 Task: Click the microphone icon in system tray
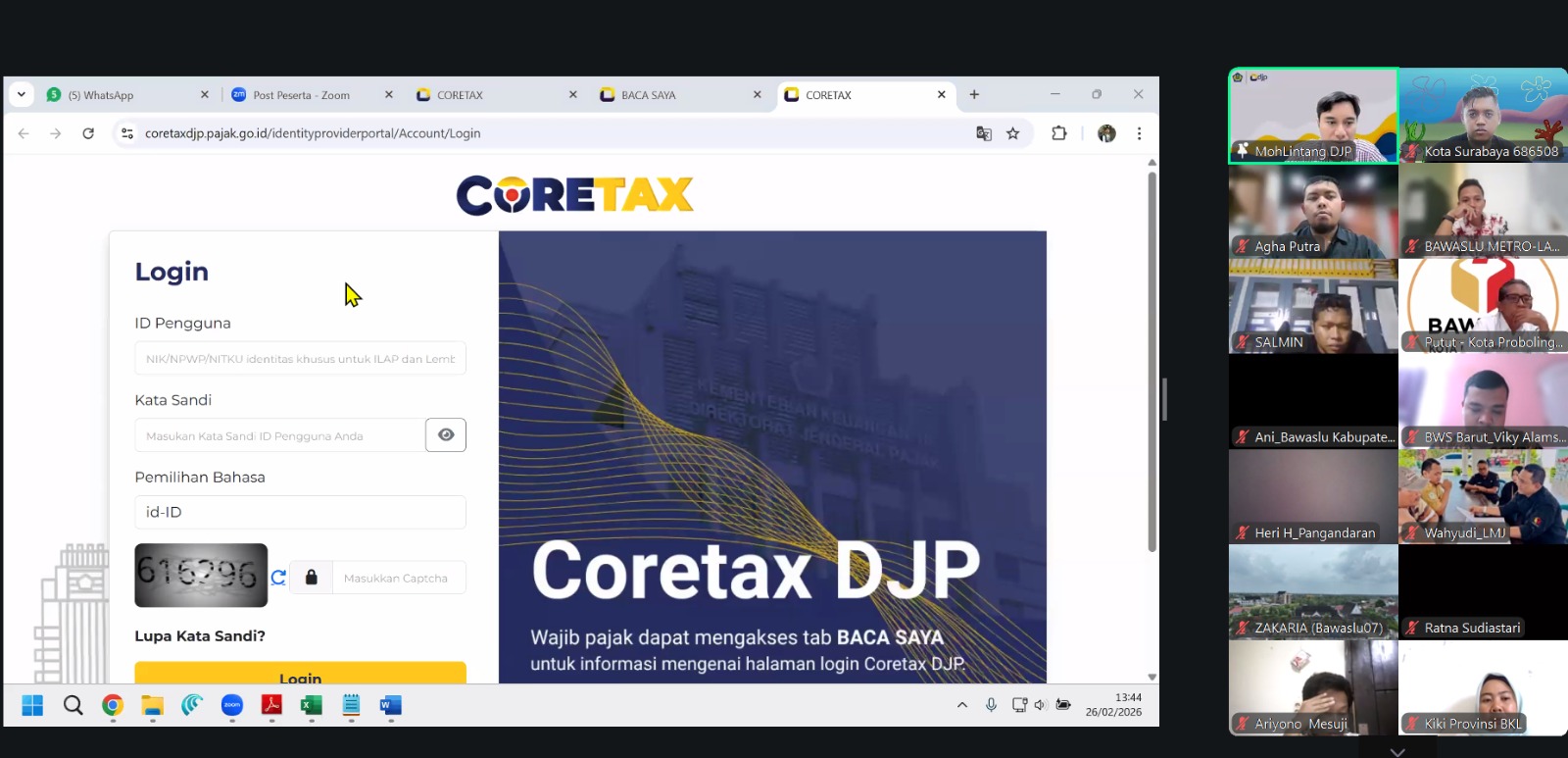click(992, 705)
